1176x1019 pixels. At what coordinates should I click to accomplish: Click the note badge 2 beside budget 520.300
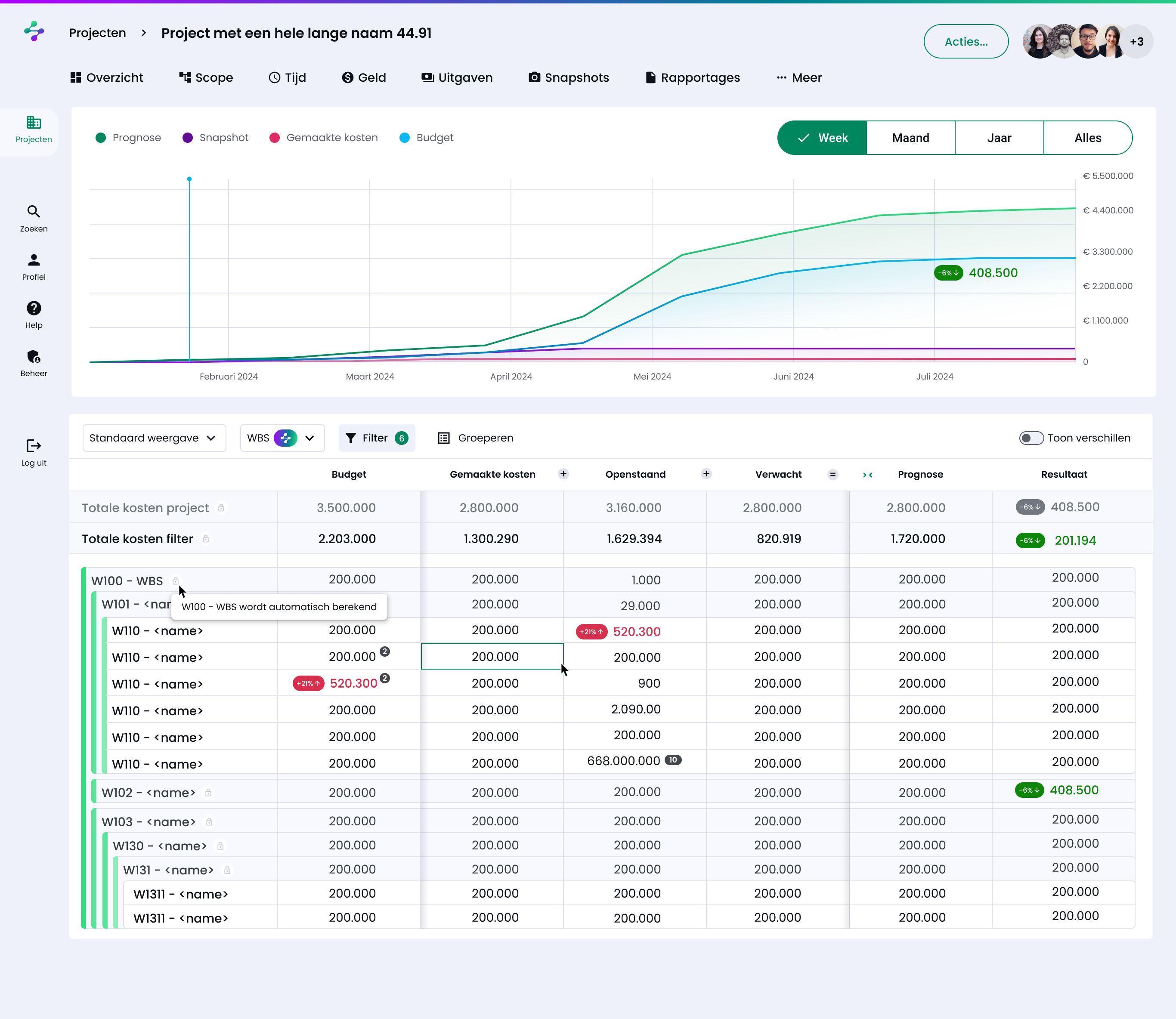[x=385, y=678]
